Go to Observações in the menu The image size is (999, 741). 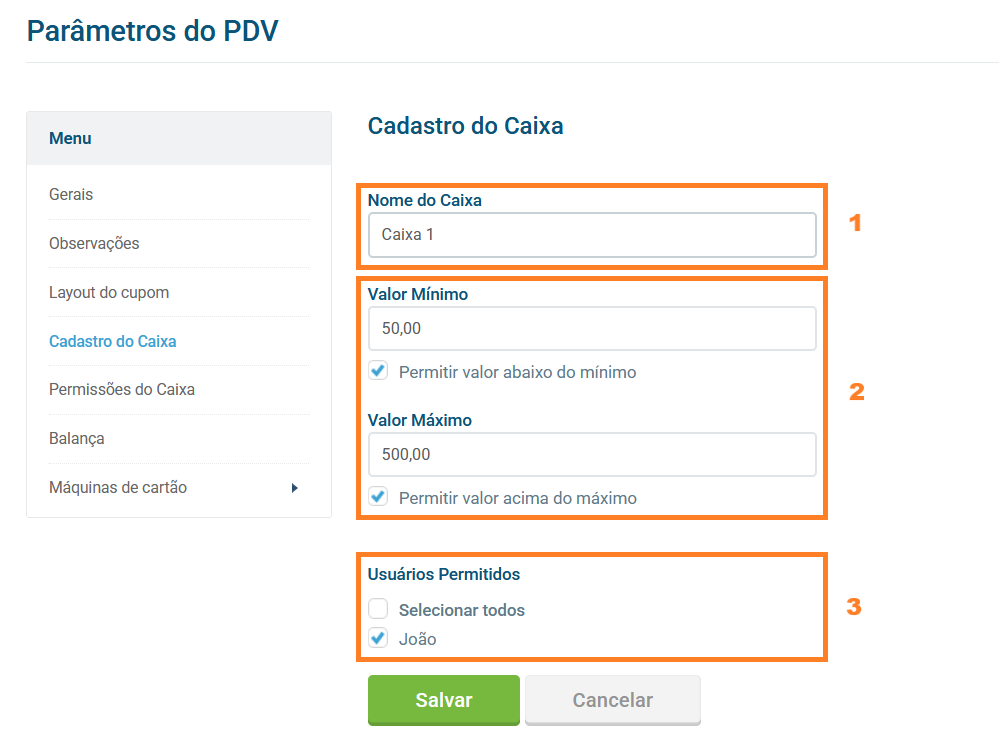click(94, 243)
